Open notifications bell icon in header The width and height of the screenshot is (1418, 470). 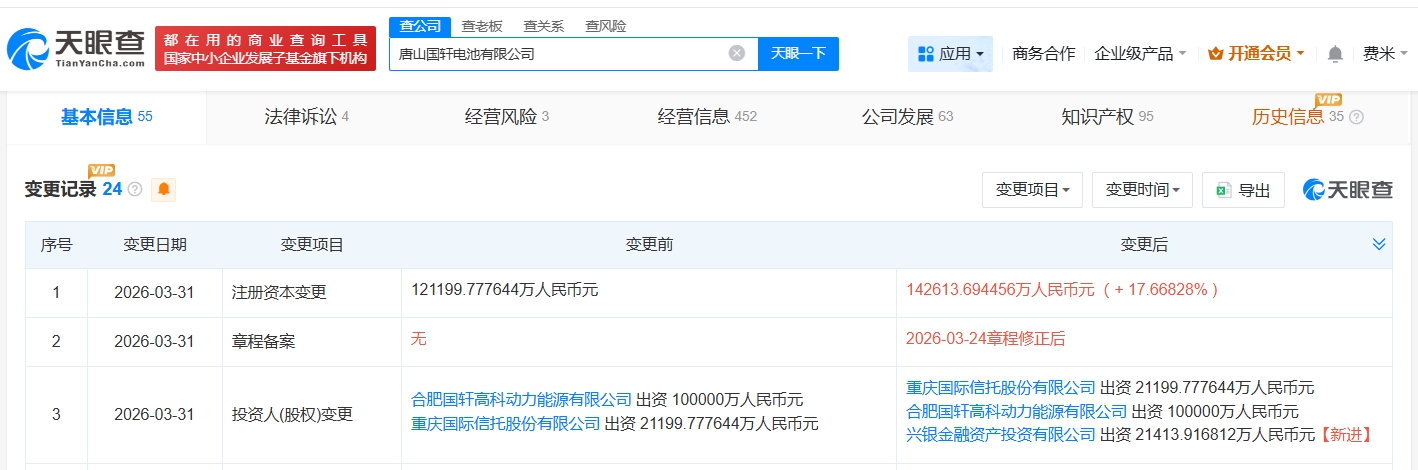pos(1335,54)
